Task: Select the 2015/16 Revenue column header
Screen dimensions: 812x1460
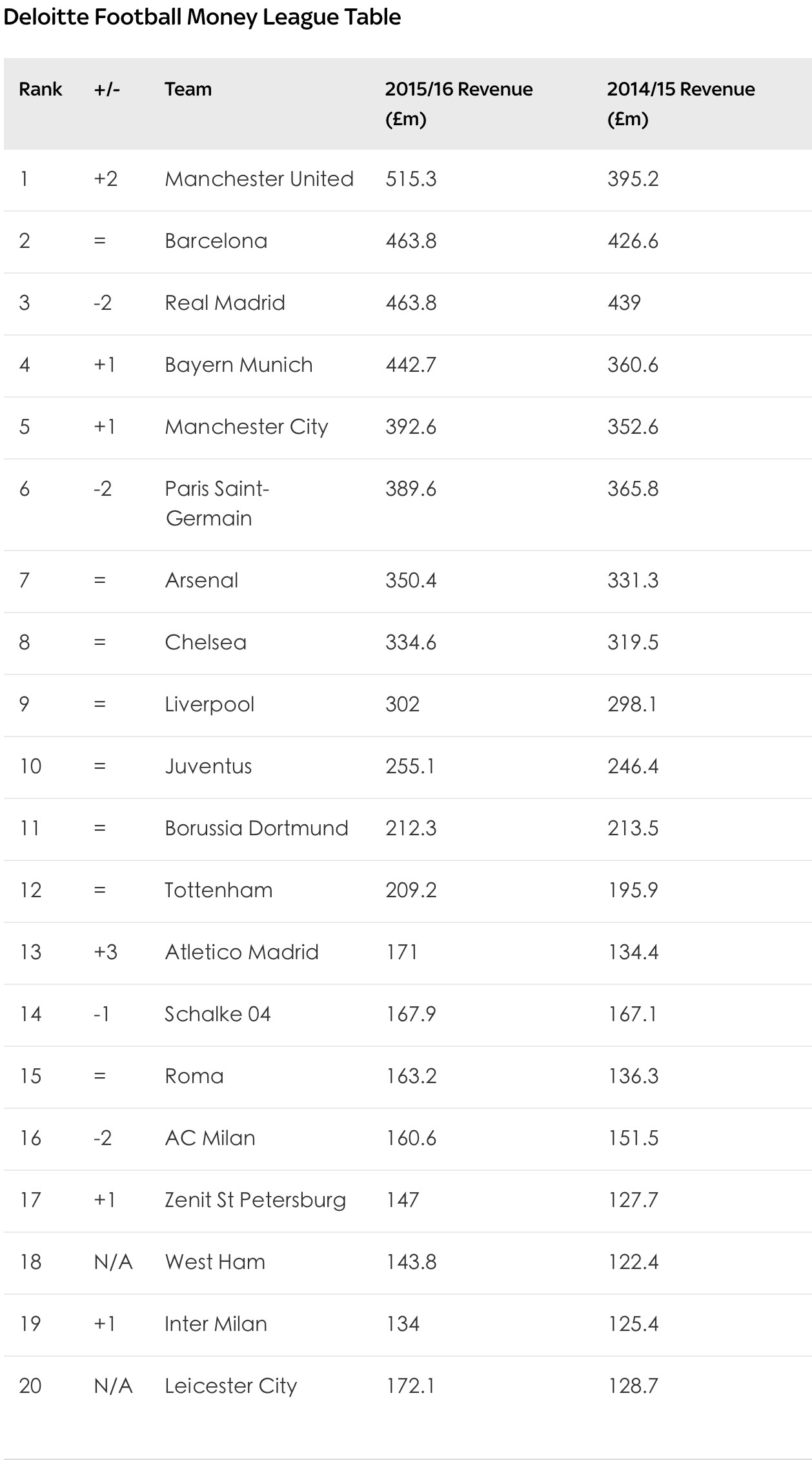Action: tap(458, 103)
